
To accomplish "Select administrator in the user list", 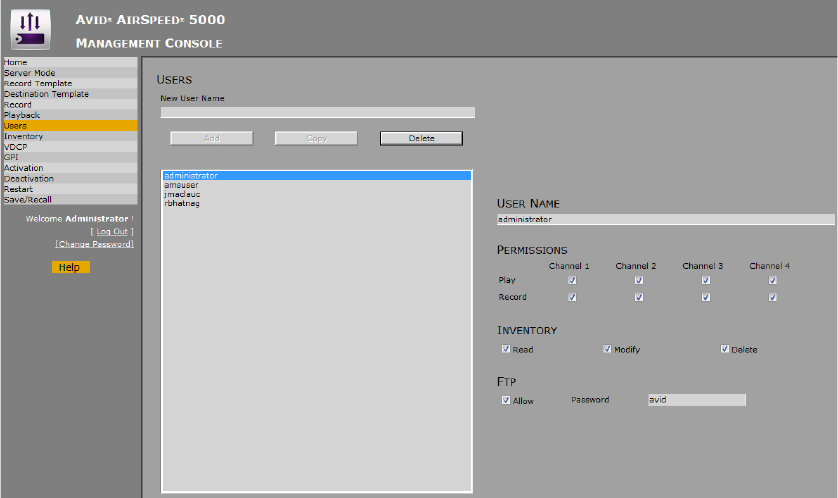I will [x=317, y=176].
